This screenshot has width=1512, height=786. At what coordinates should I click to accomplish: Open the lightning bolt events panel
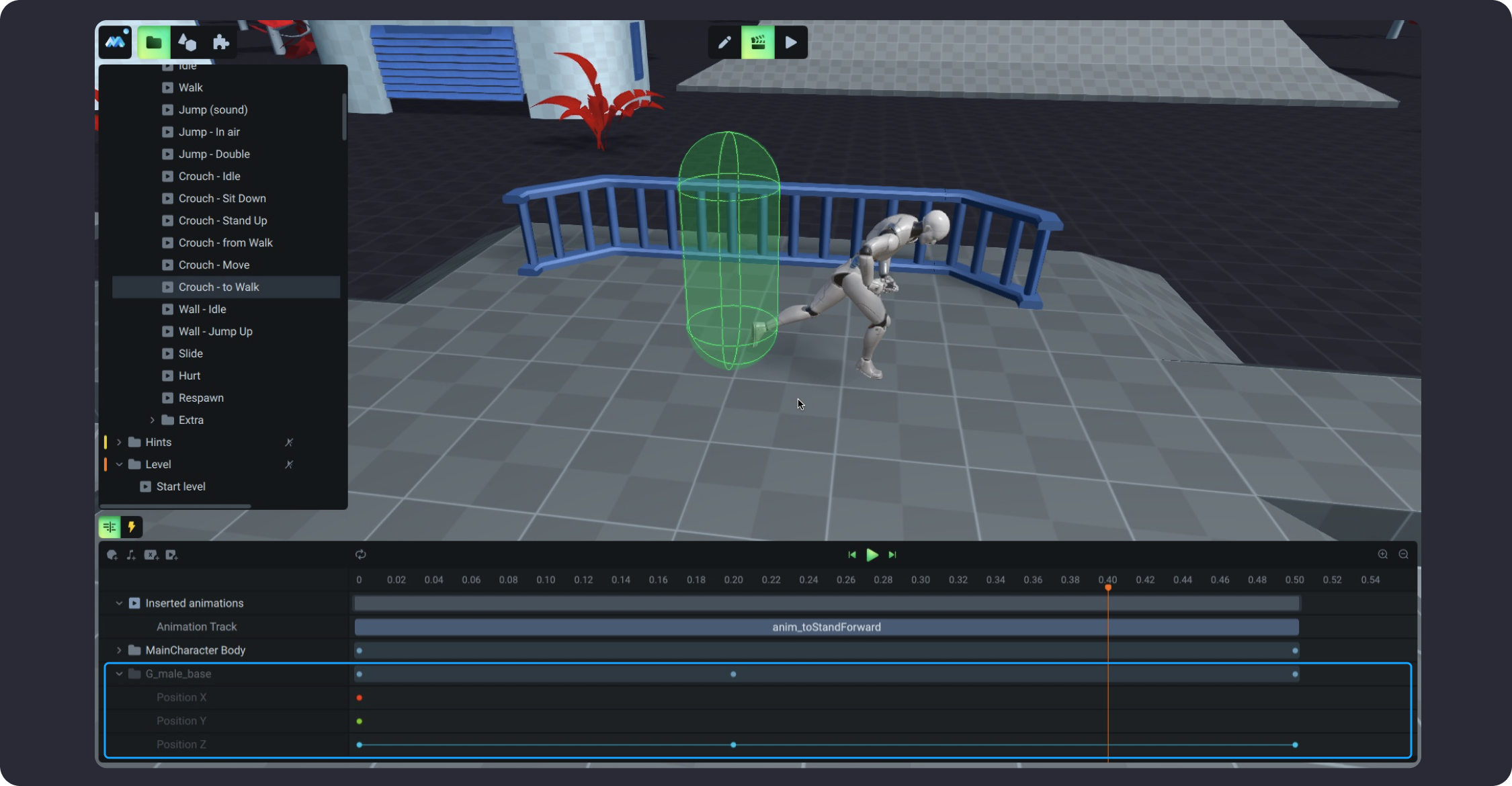[132, 527]
